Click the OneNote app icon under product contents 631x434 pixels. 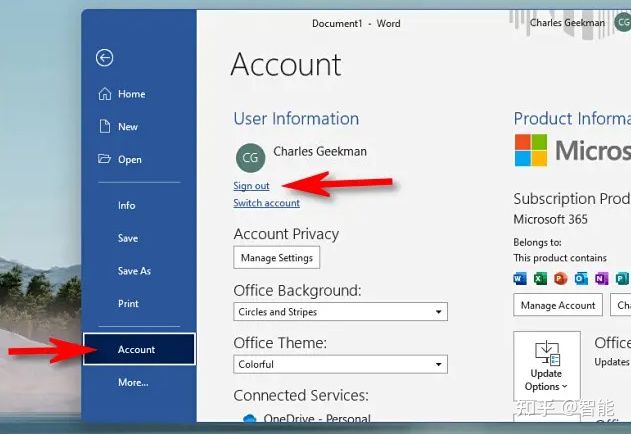601,278
